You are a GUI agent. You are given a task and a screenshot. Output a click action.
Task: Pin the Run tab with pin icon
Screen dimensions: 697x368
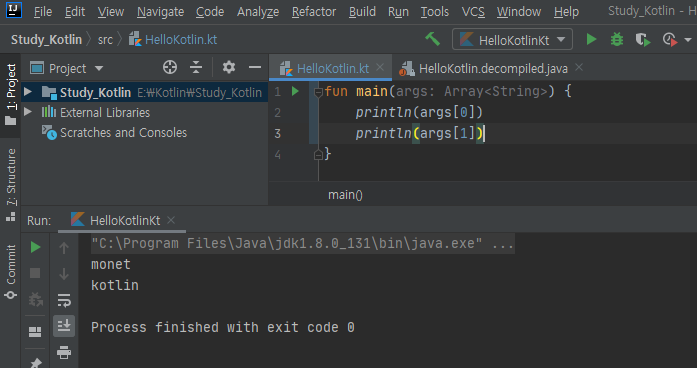click(x=36, y=363)
